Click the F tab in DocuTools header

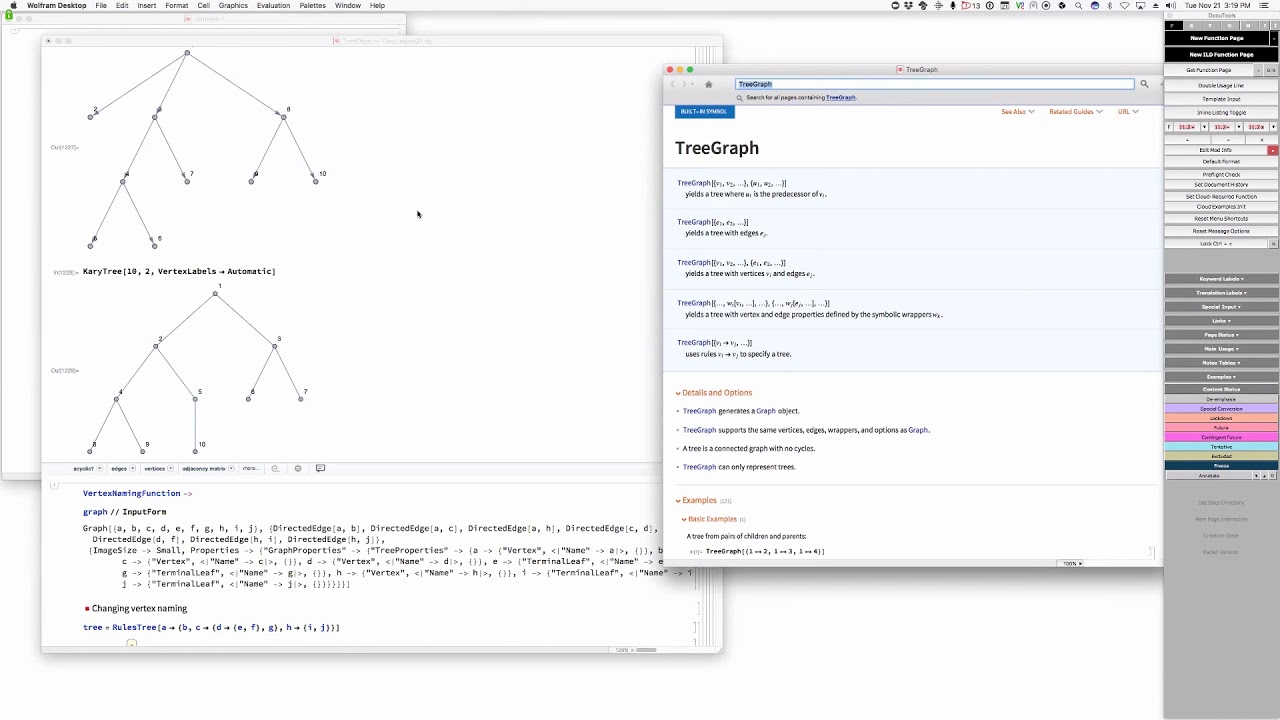[1173, 26]
